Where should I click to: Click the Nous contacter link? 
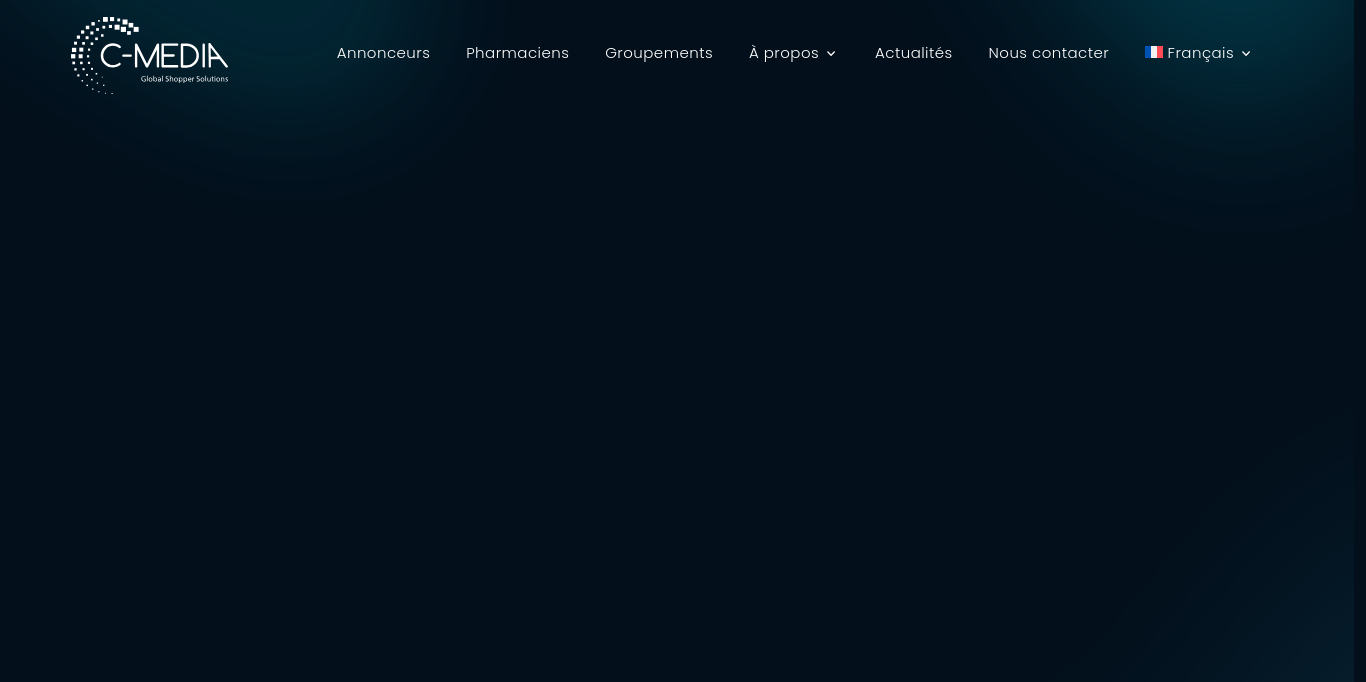1048,53
